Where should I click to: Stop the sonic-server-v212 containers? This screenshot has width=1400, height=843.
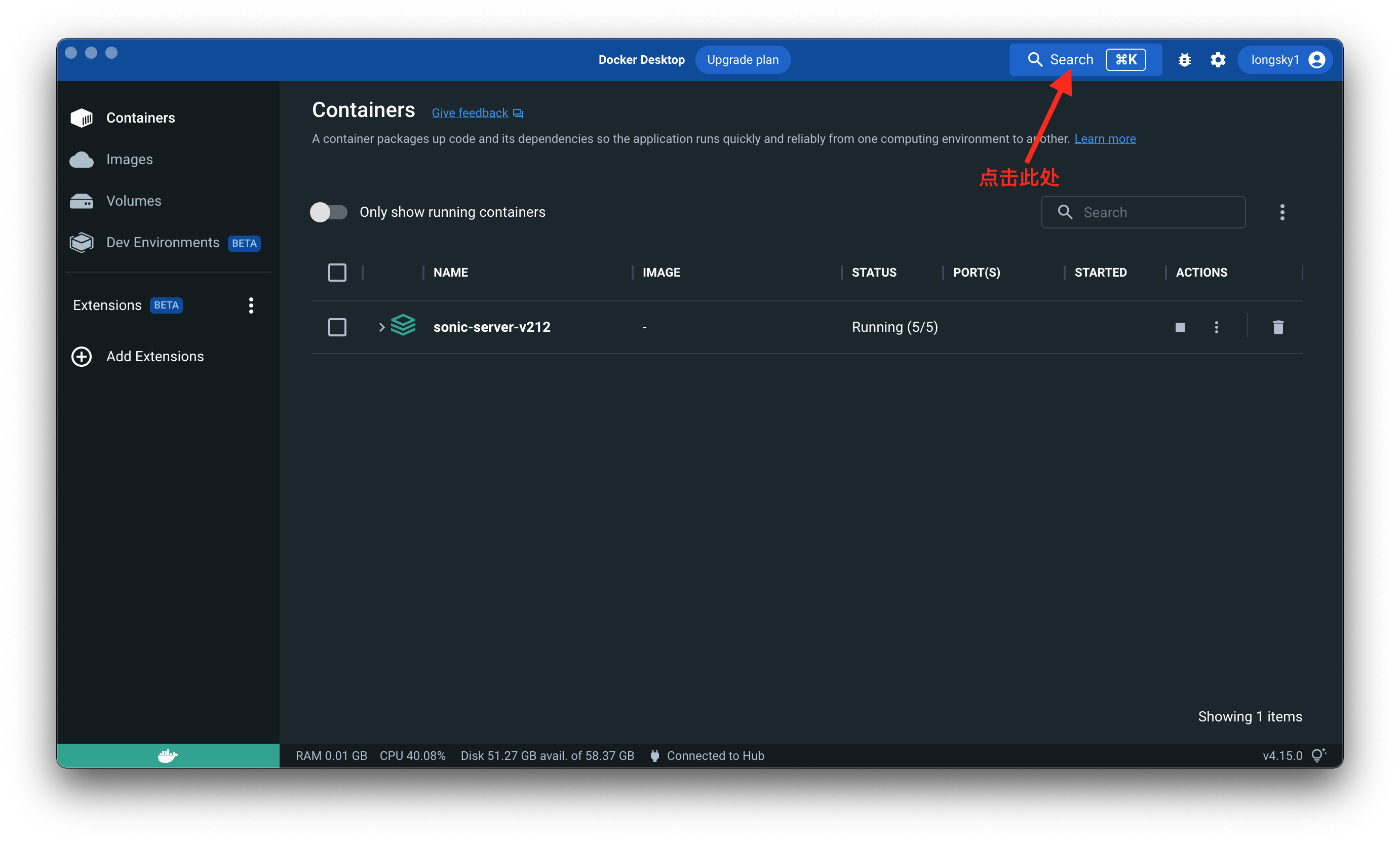click(1180, 327)
